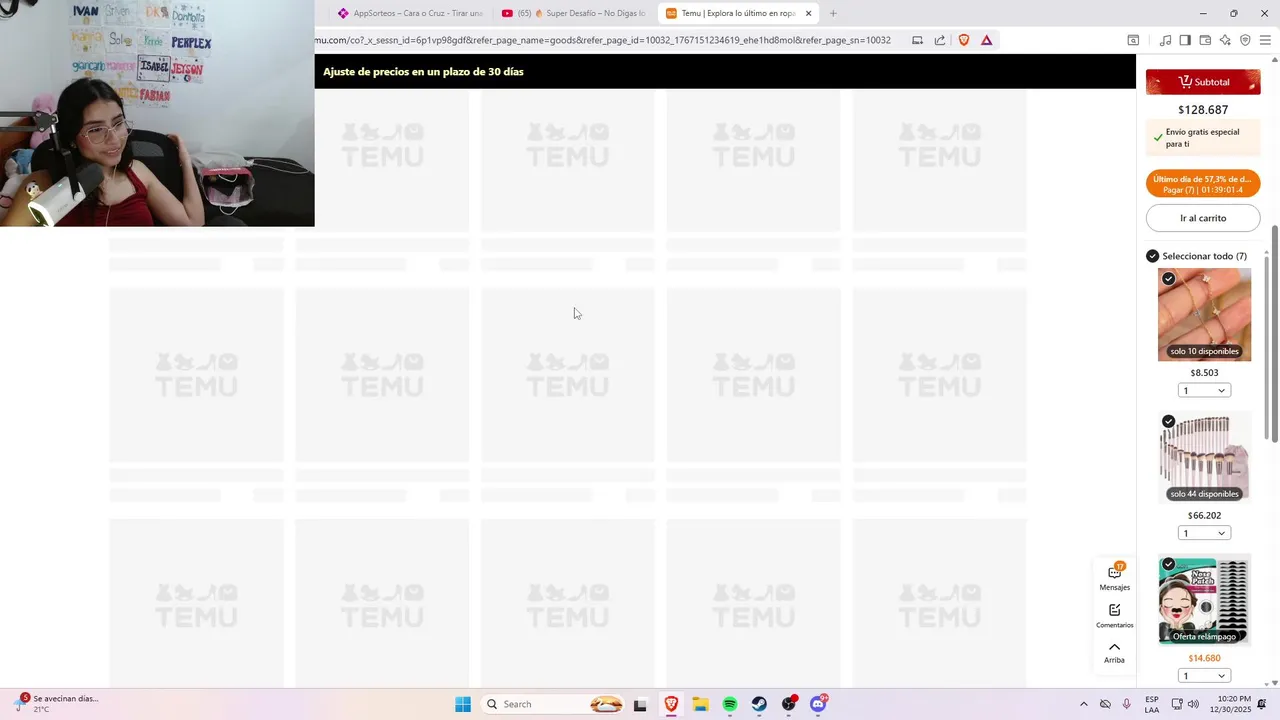Show hidden tray icons chevron
1280x720 pixels.
click(x=1083, y=704)
